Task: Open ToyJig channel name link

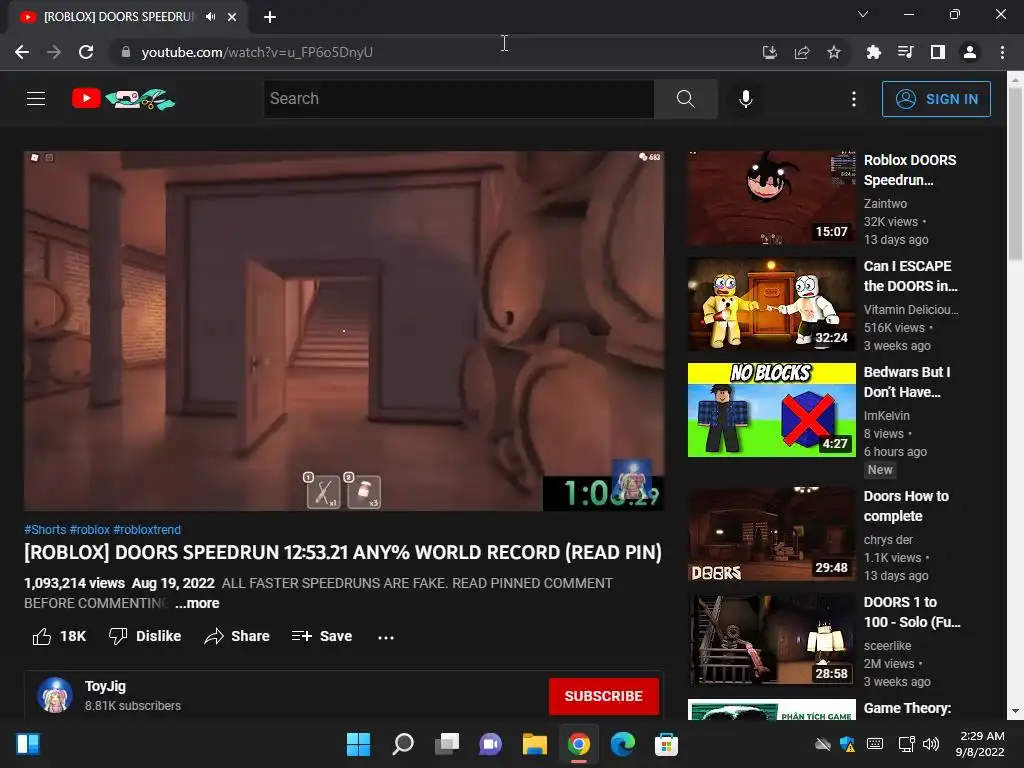Action: pos(105,686)
